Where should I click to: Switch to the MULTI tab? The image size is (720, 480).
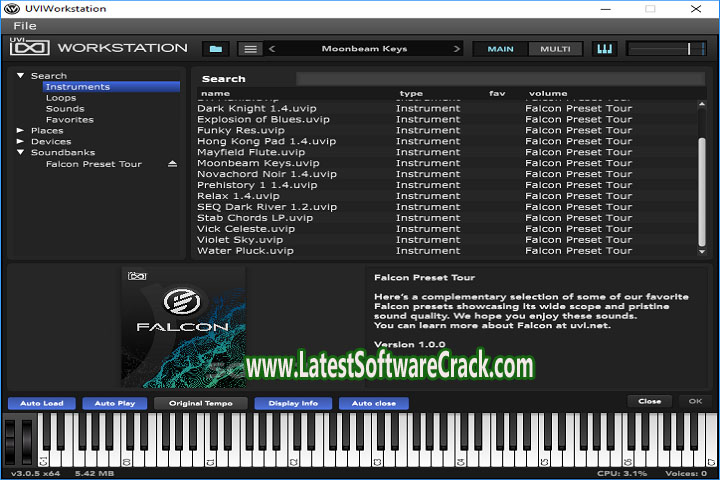point(554,48)
